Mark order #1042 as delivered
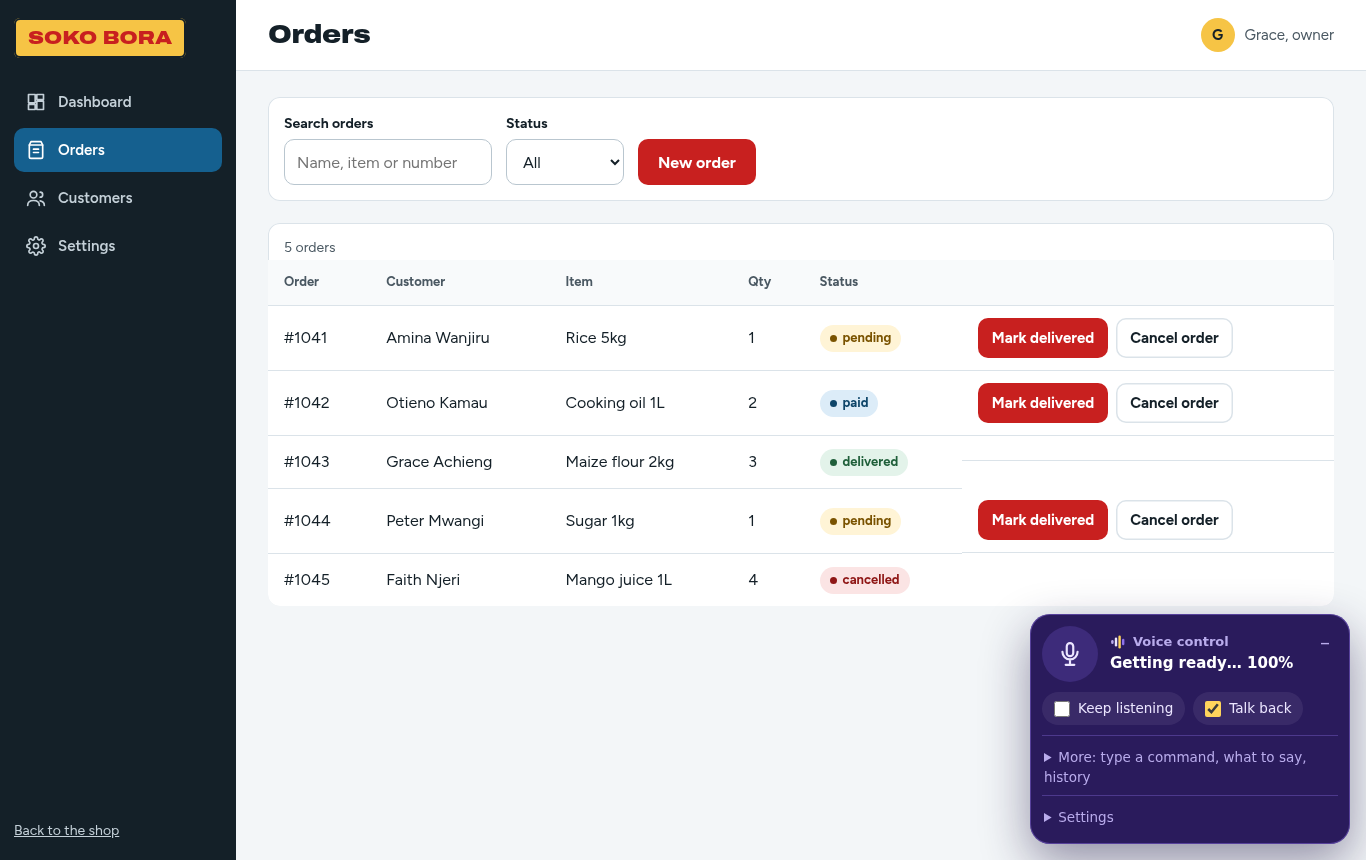 tap(1043, 403)
